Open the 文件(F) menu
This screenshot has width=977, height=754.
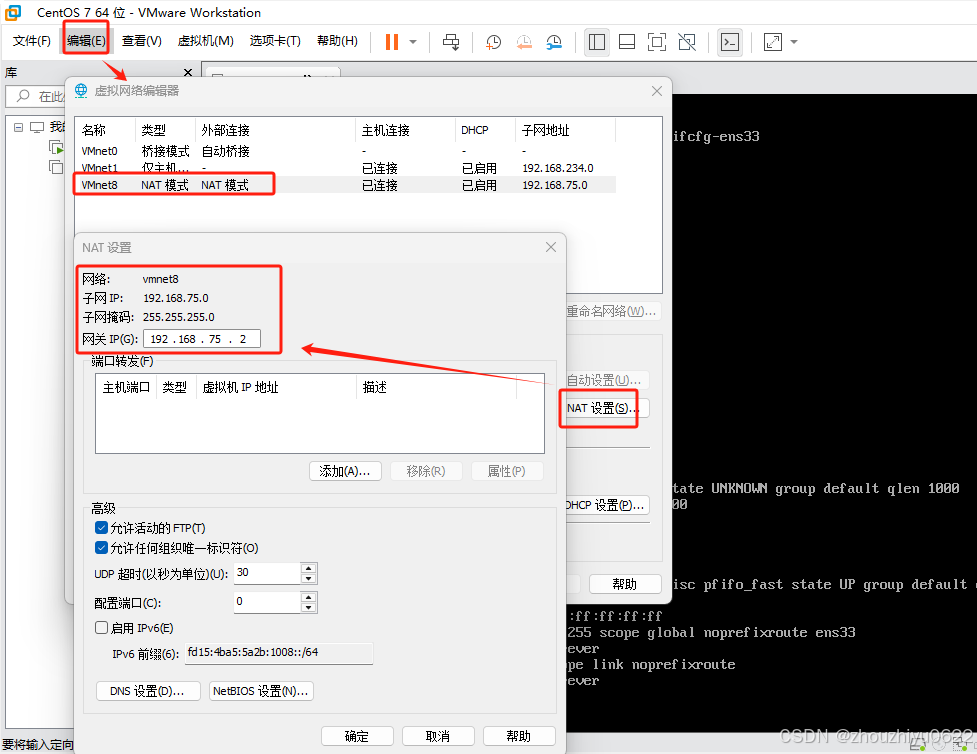point(31,41)
